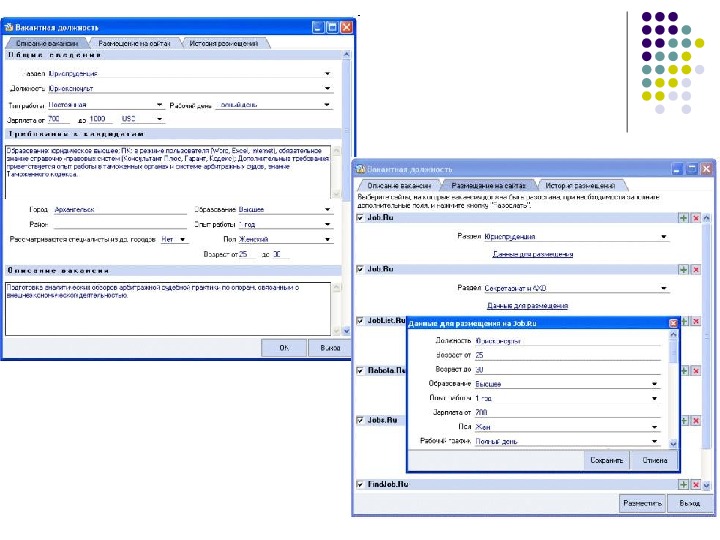720x540 pixels.
Task: Open Должность dropdown in left window
Action: pyautogui.click(x=327, y=88)
